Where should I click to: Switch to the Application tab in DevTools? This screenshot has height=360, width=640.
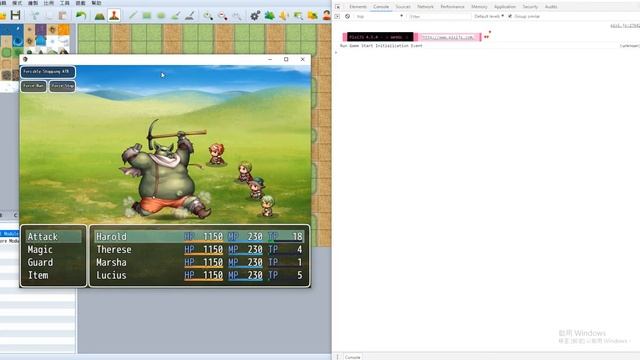click(x=505, y=7)
